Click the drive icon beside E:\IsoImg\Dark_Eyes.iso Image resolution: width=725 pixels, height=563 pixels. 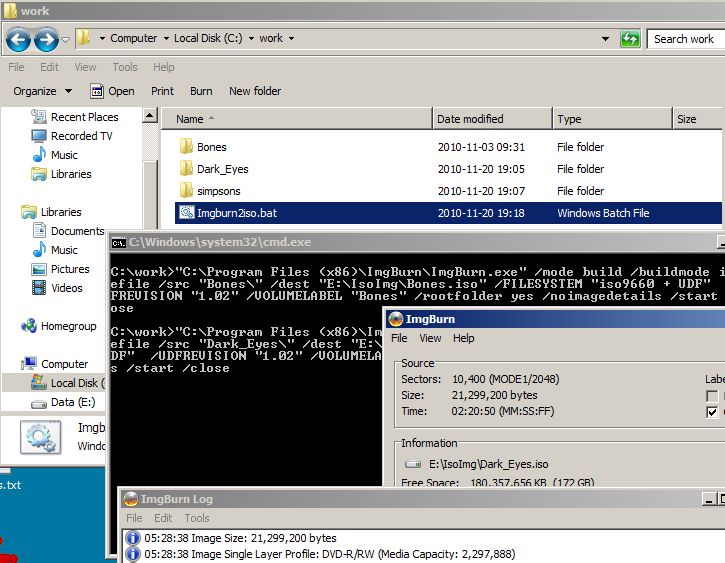click(413, 464)
